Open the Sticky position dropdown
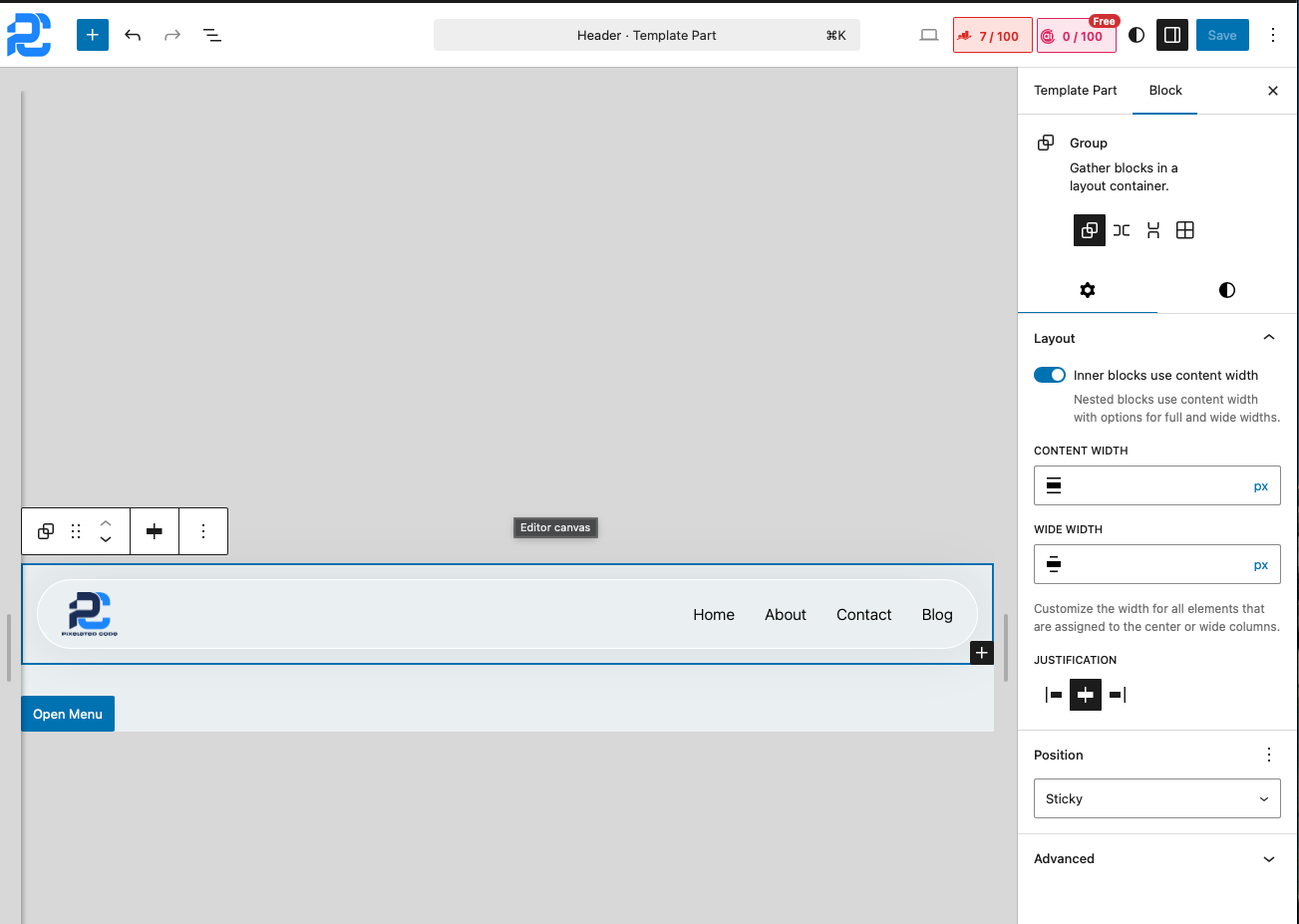This screenshot has height=924, width=1299. [1157, 798]
